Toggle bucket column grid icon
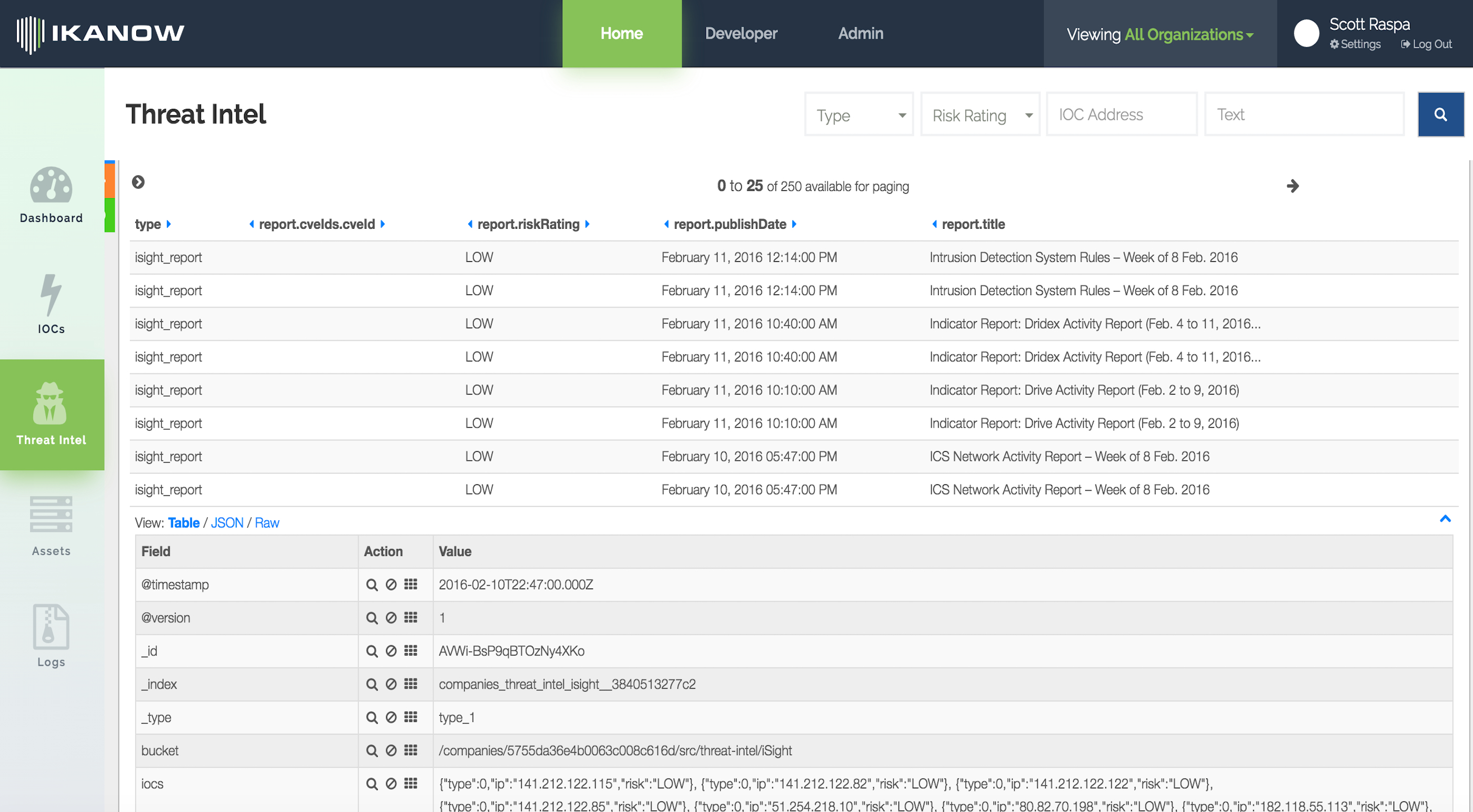Viewport: 1473px width, 812px height. (x=410, y=749)
